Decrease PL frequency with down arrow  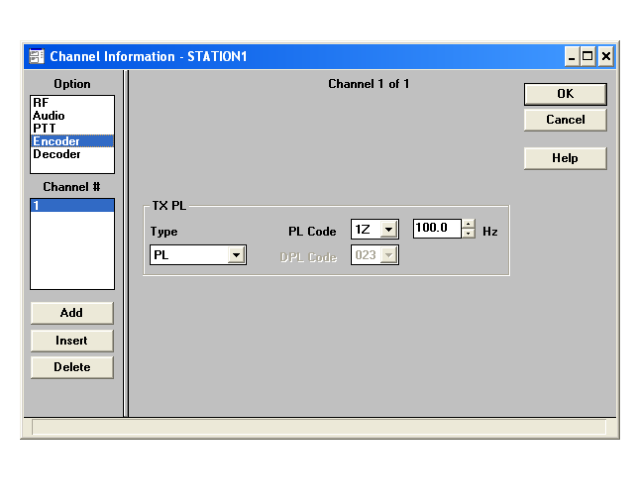[x=468, y=234]
